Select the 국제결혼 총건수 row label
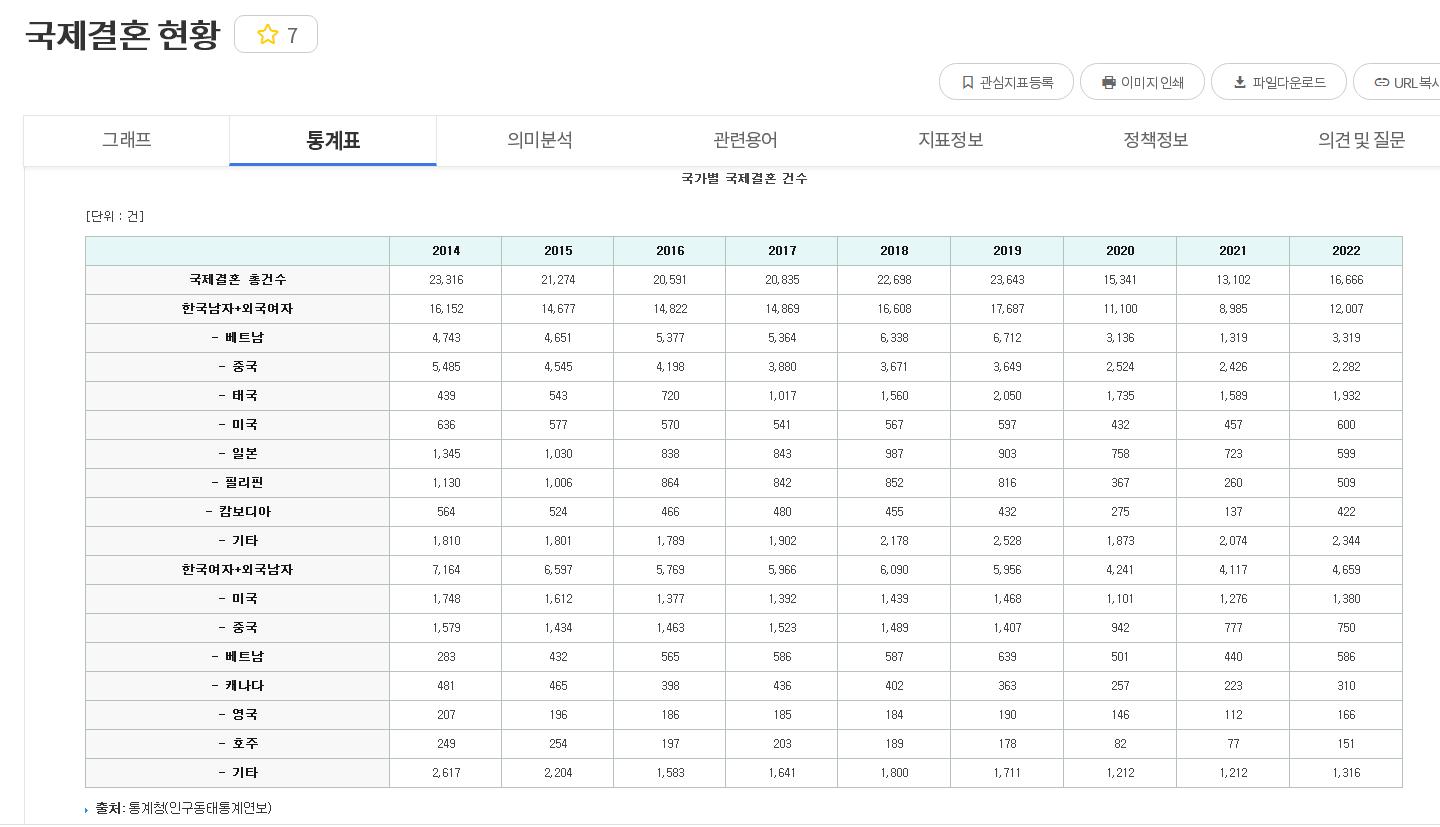Screen dimensions: 1440x827 [x=237, y=280]
